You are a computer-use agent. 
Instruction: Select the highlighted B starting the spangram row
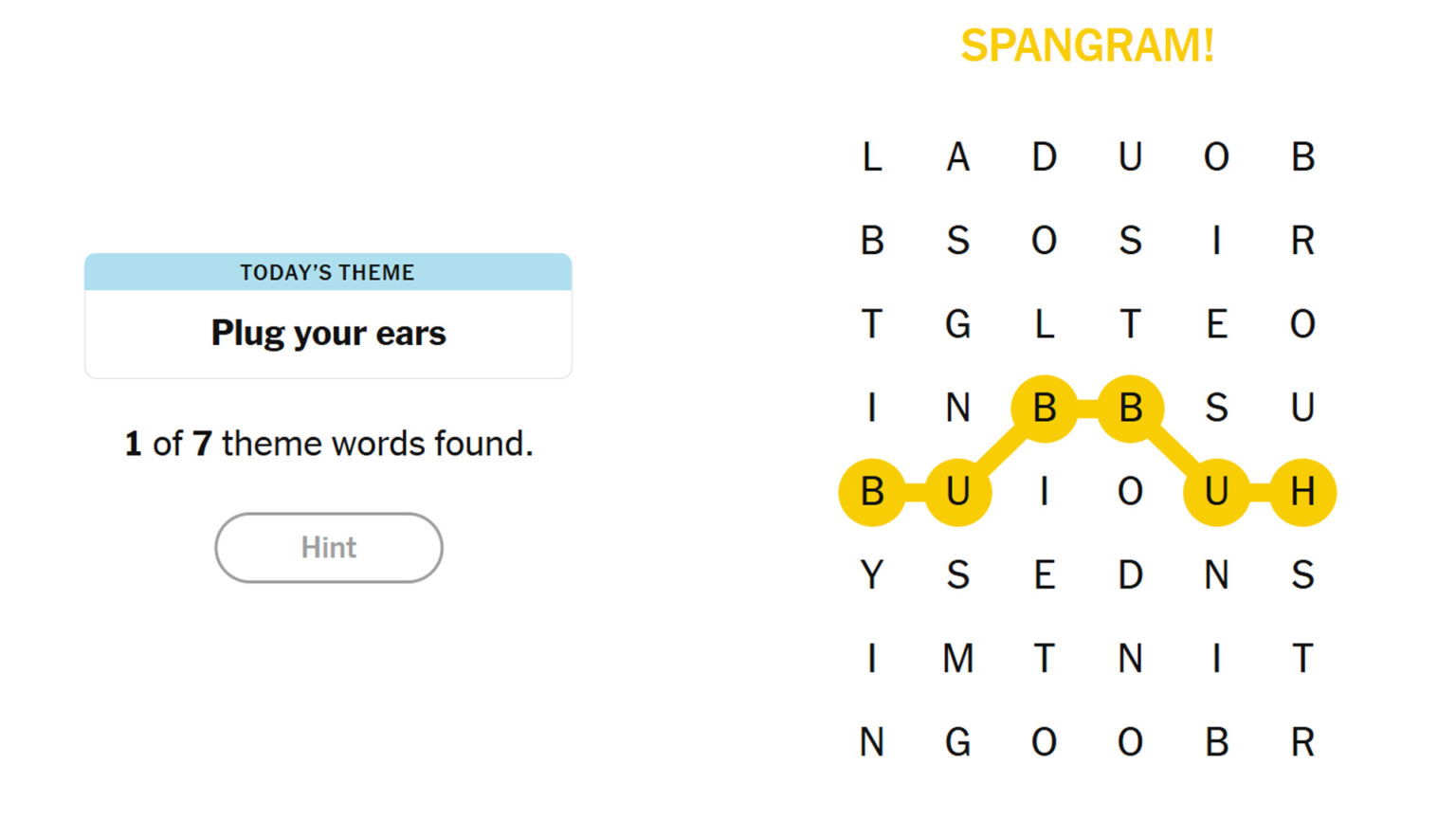(x=872, y=492)
